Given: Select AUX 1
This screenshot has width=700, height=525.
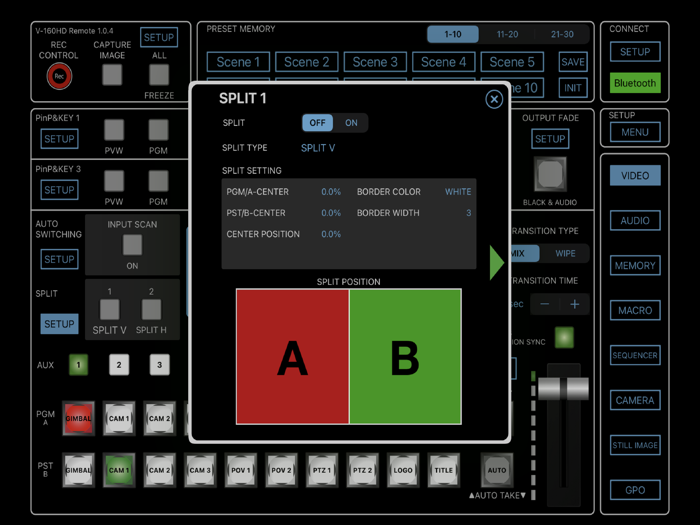Looking at the screenshot, I should (x=79, y=365).
